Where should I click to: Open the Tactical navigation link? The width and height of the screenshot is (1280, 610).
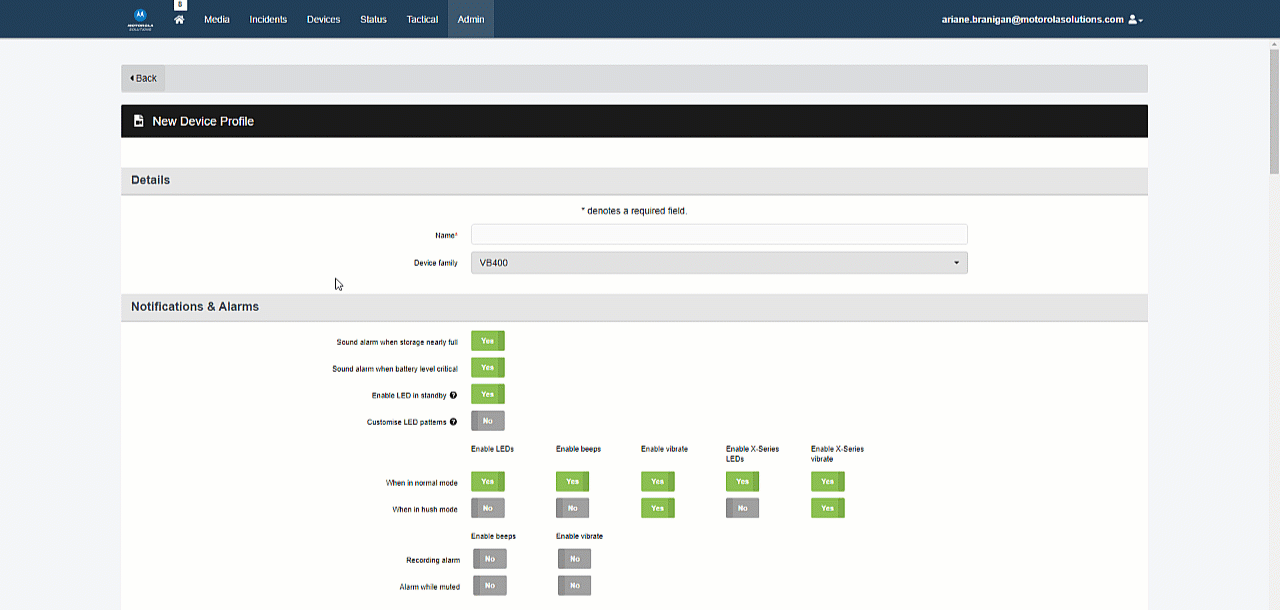coord(422,19)
